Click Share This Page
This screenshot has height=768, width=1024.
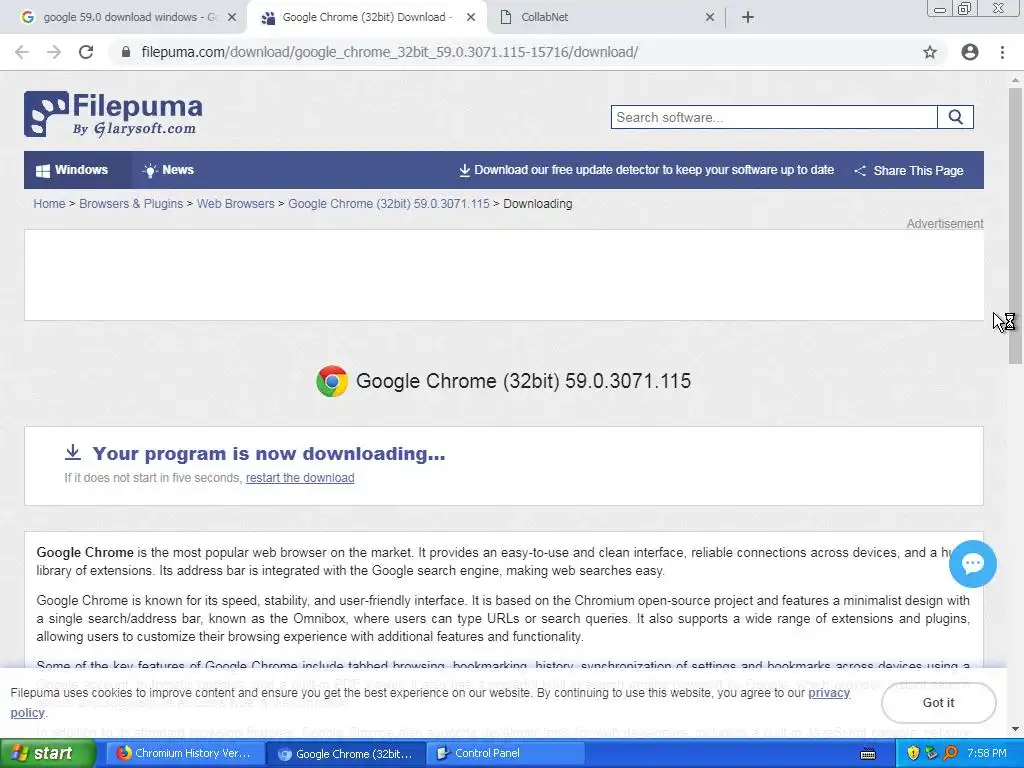(x=908, y=170)
